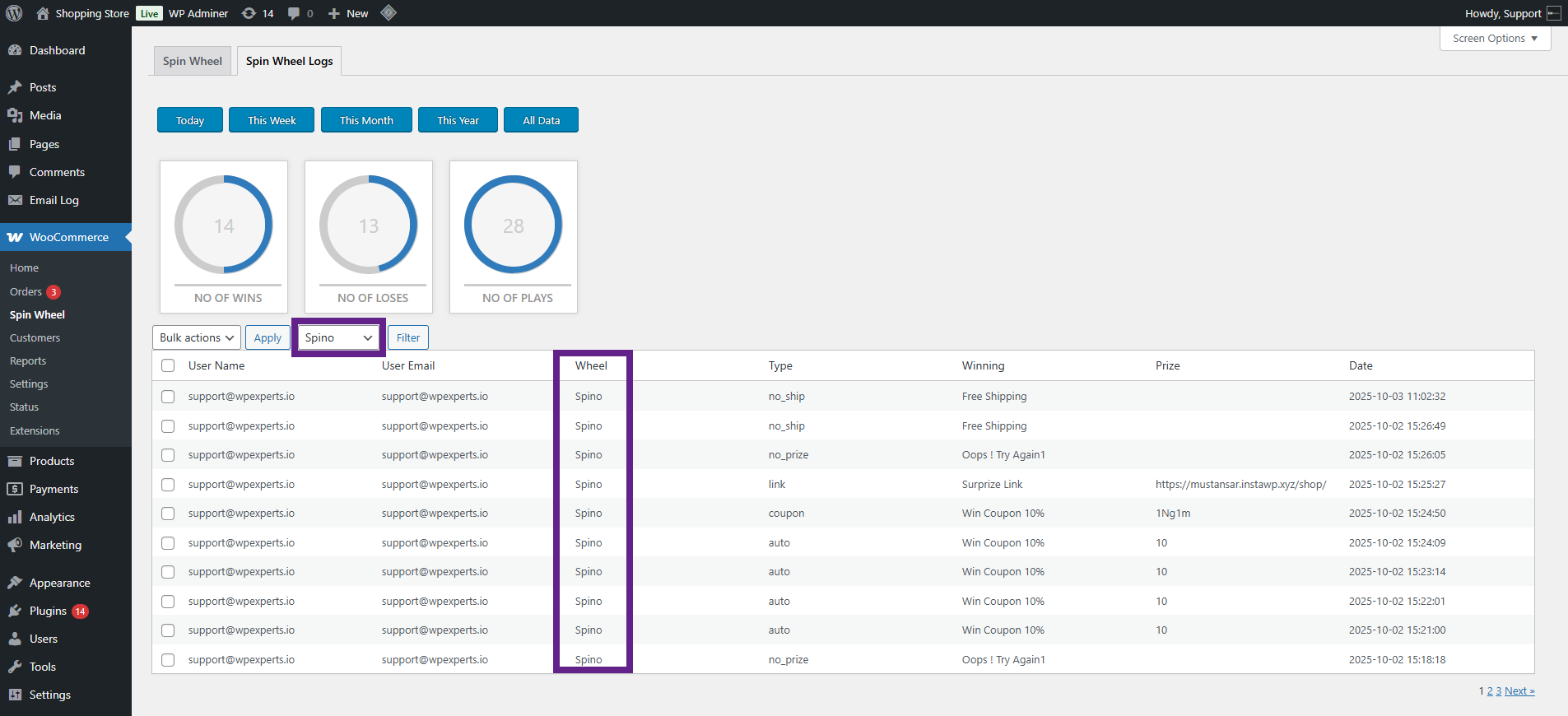The width and height of the screenshot is (1568, 716).
Task: Switch to the Spin Wheel tab
Action: click(x=193, y=61)
